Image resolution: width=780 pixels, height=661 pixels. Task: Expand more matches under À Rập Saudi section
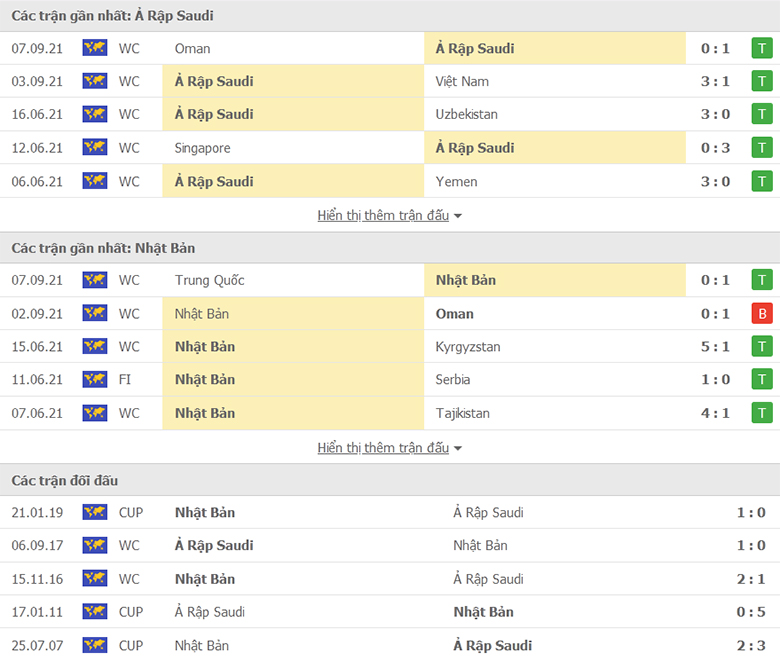(383, 215)
